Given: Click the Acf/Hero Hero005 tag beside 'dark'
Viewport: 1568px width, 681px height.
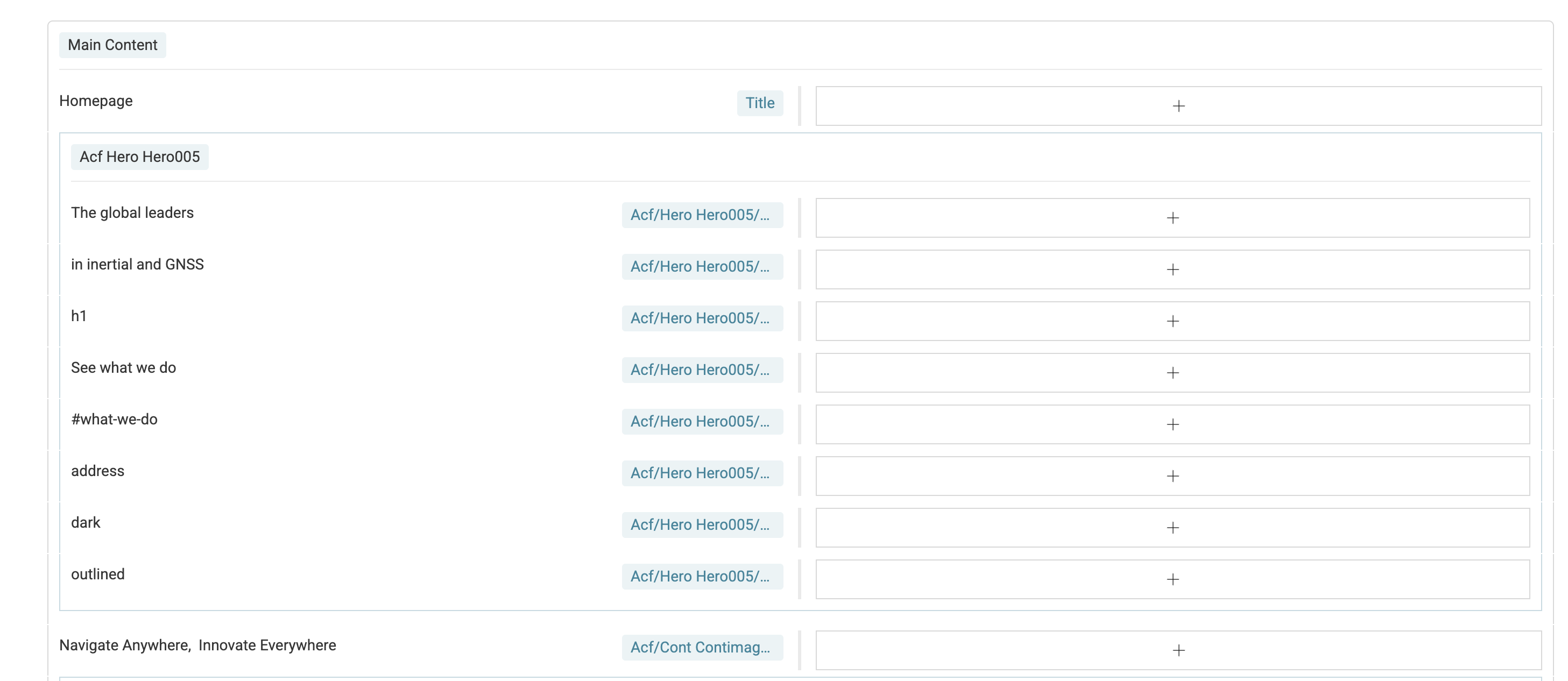Looking at the screenshot, I should coord(702,526).
